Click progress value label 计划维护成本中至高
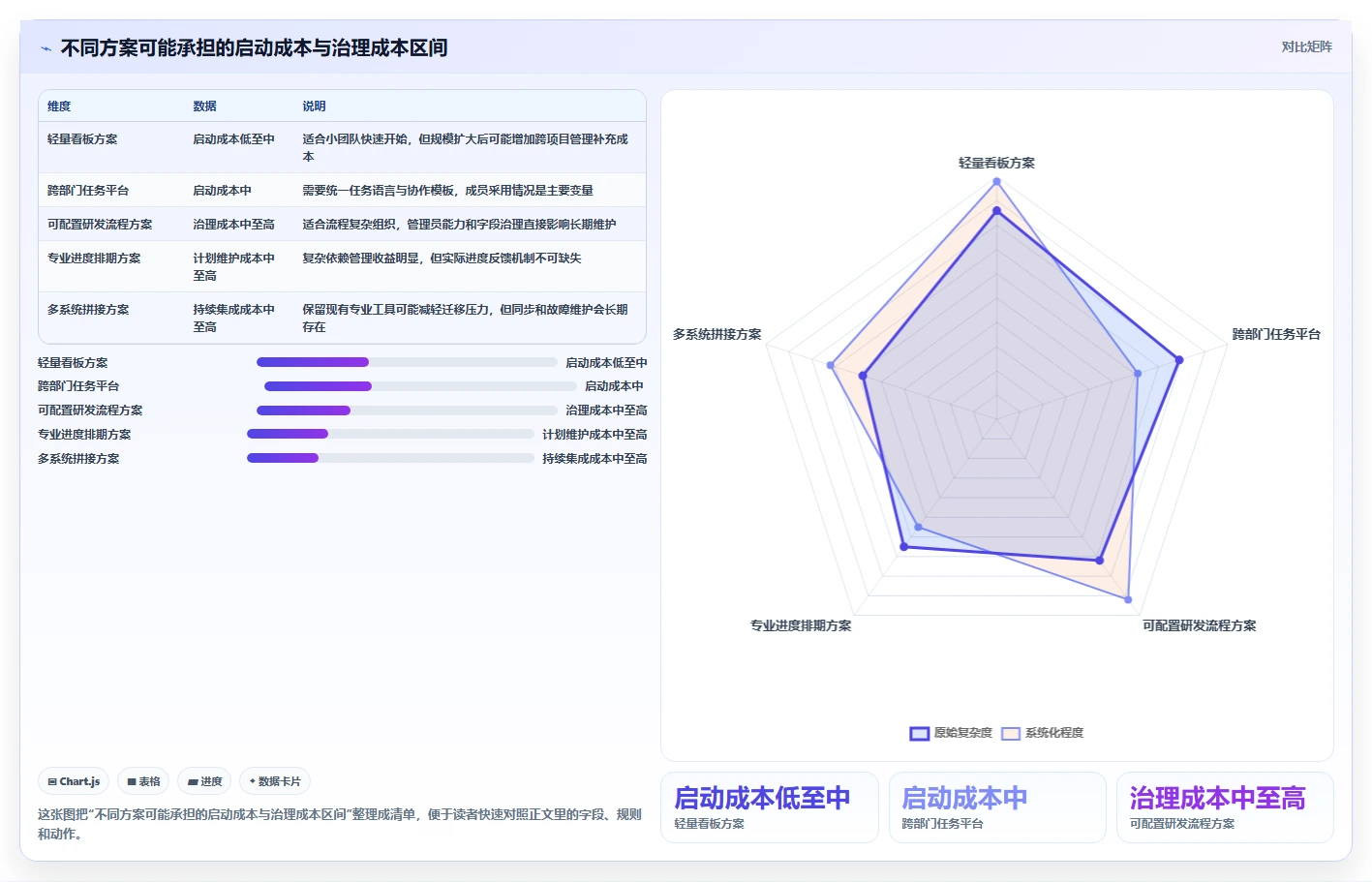 coord(595,435)
